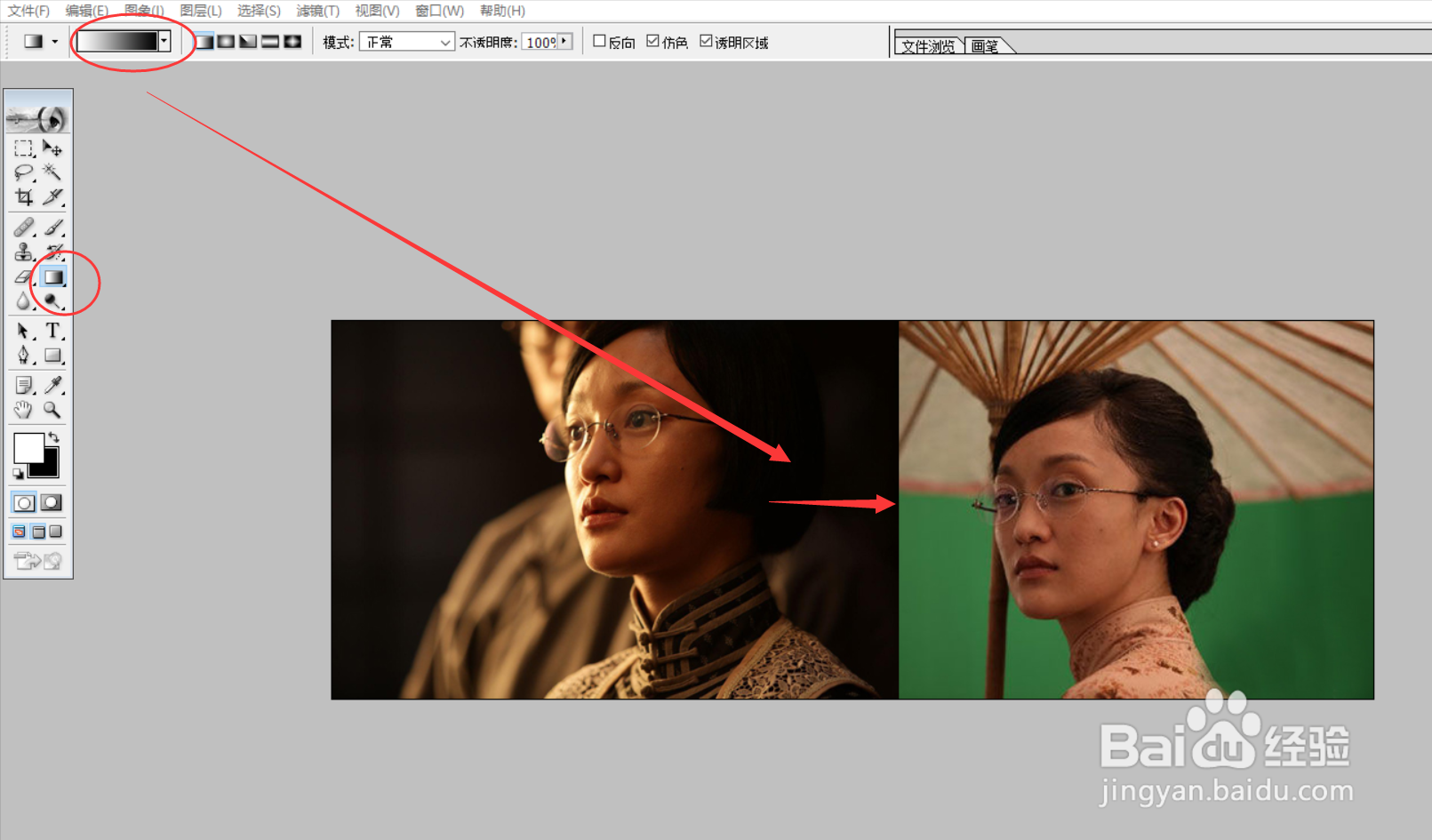Screen dimensions: 1432x840
Task: Select the Eraser tool
Action: click(x=24, y=277)
